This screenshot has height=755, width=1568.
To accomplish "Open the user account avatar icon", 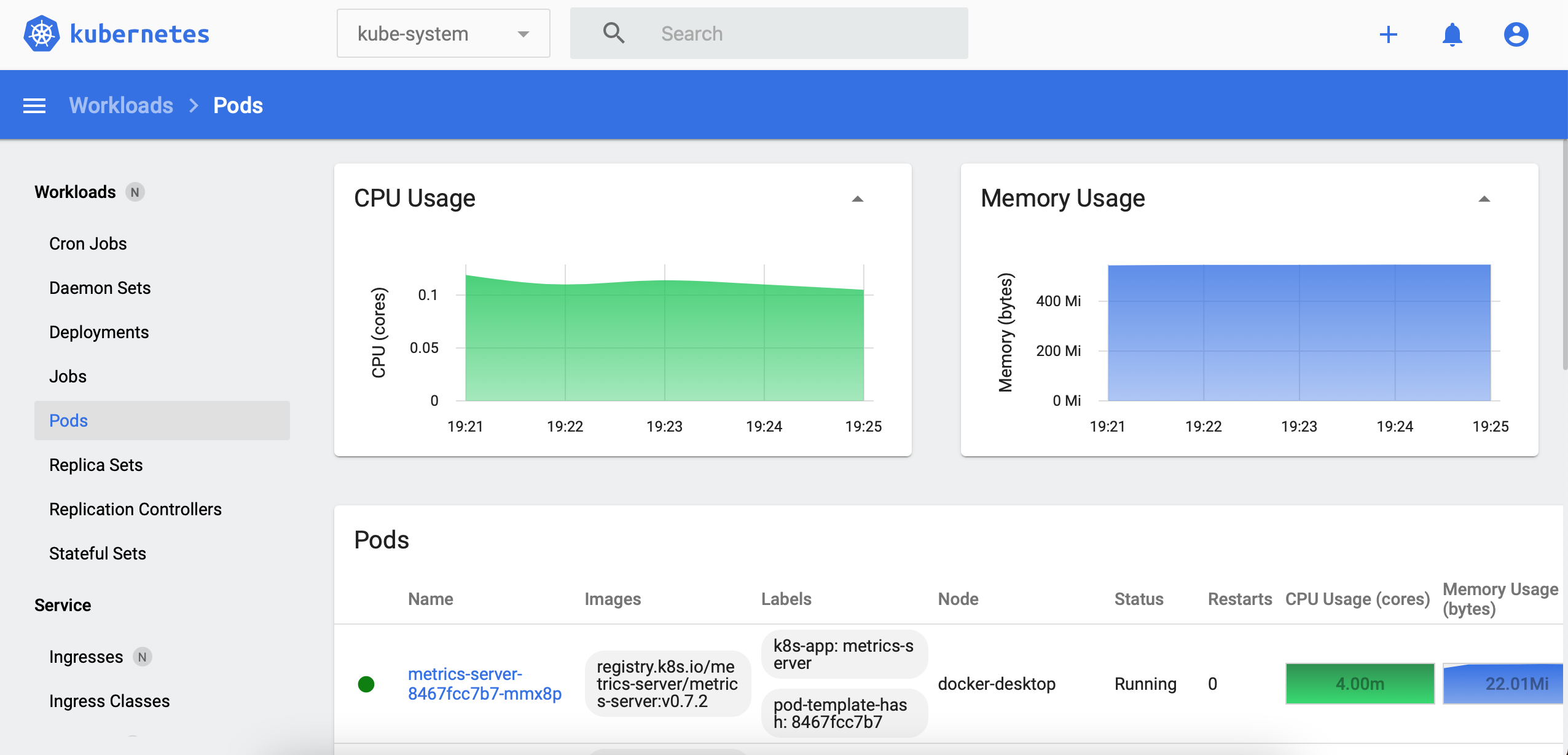I will (1516, 34).
